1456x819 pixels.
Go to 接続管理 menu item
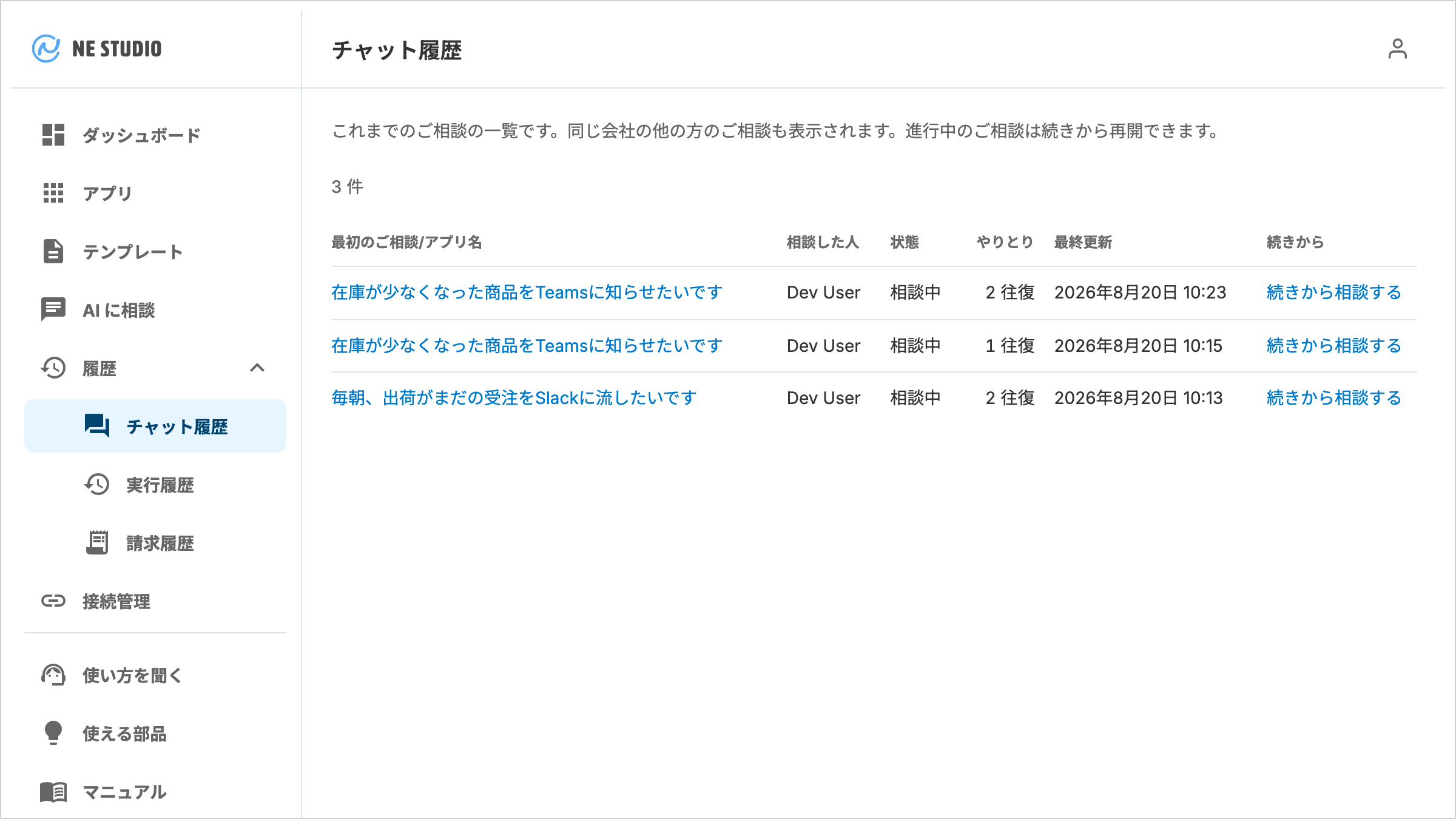pos(155,601)
